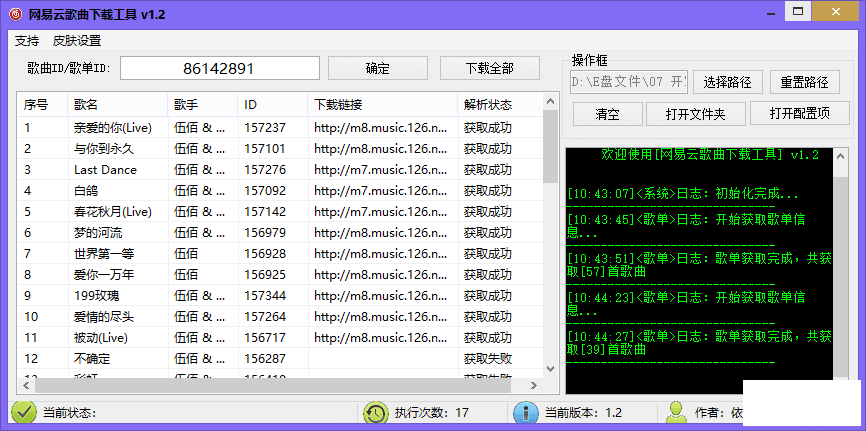This screenshot has width=866, height=431.
Task: Sort by the 解析状态 column header
Action: coord(500,104)
